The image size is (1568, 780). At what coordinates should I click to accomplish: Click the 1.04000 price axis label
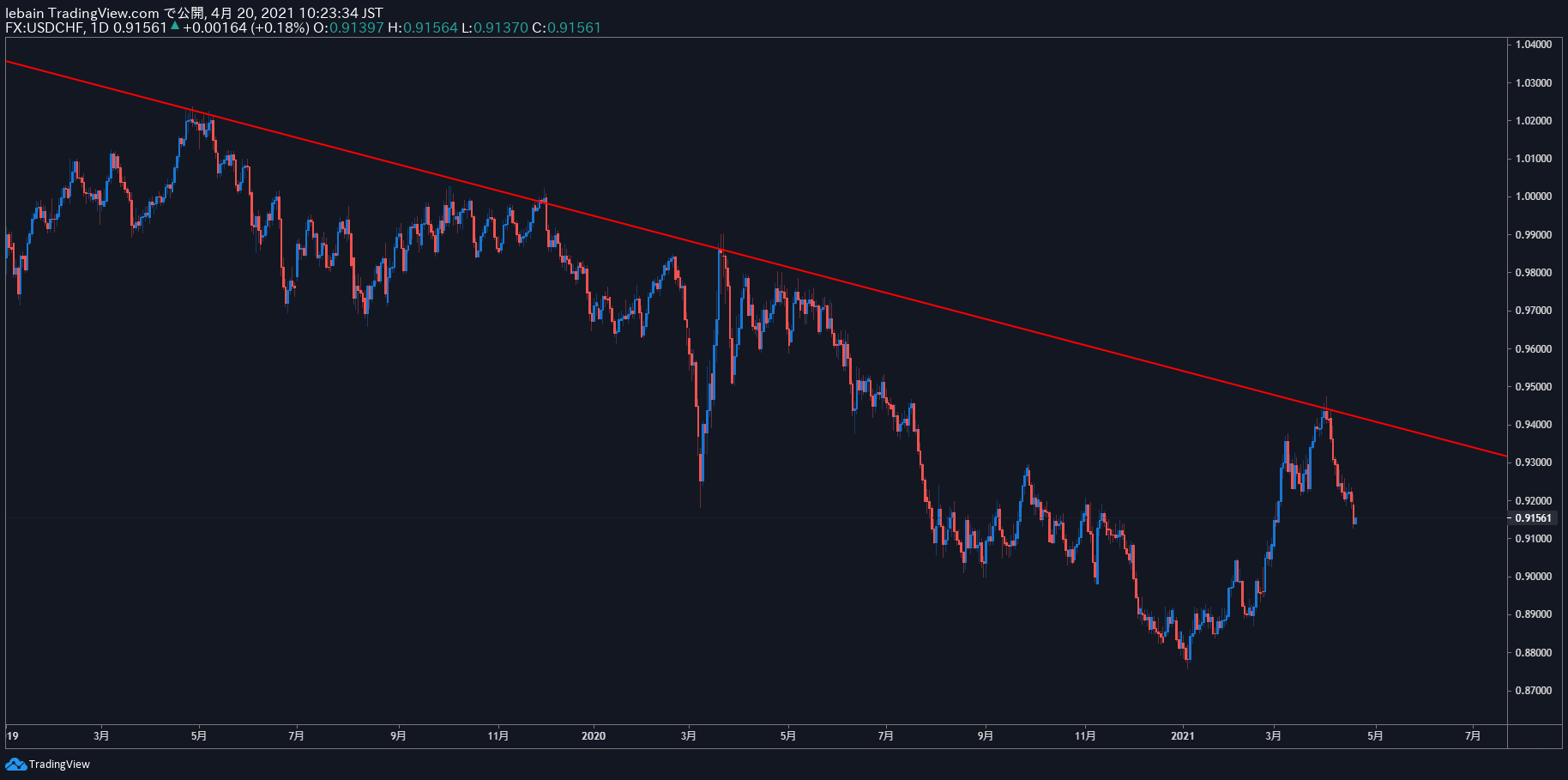(1534, 45)
